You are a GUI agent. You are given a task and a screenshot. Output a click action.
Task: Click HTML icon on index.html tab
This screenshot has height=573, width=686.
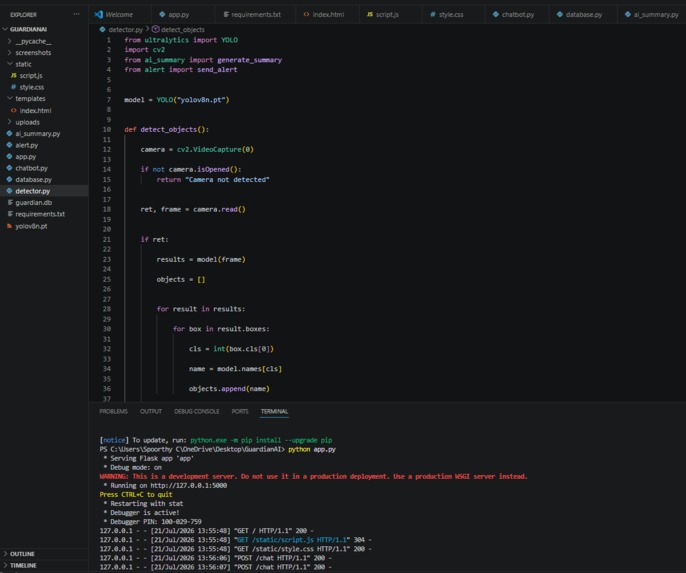point(306,14)
